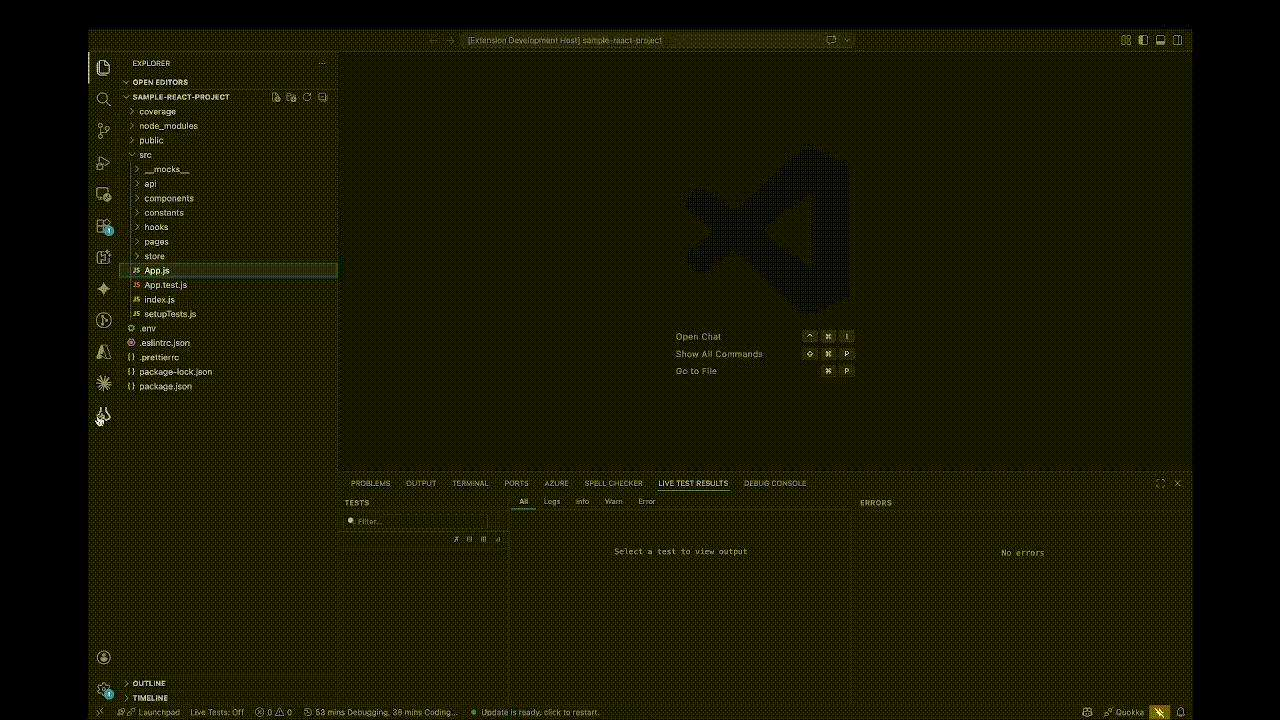Switch to Terminal panel tab
1280x720 pixels.
tap(470, 483)
